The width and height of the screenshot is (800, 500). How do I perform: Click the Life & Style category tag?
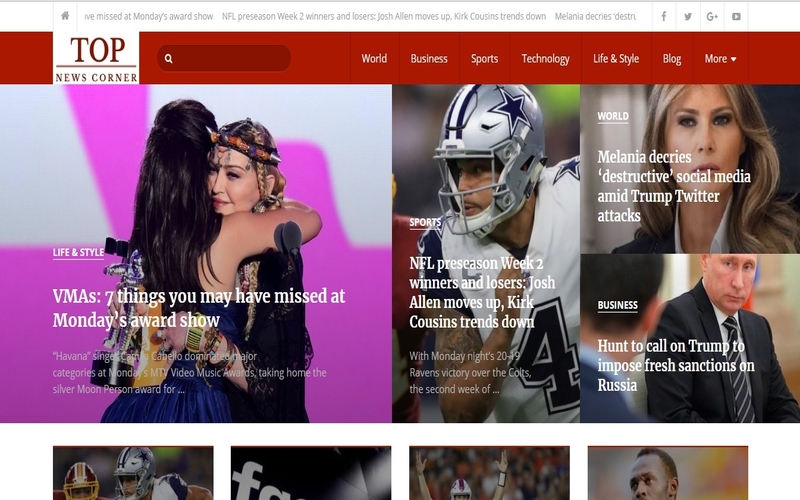click(78, 253)
